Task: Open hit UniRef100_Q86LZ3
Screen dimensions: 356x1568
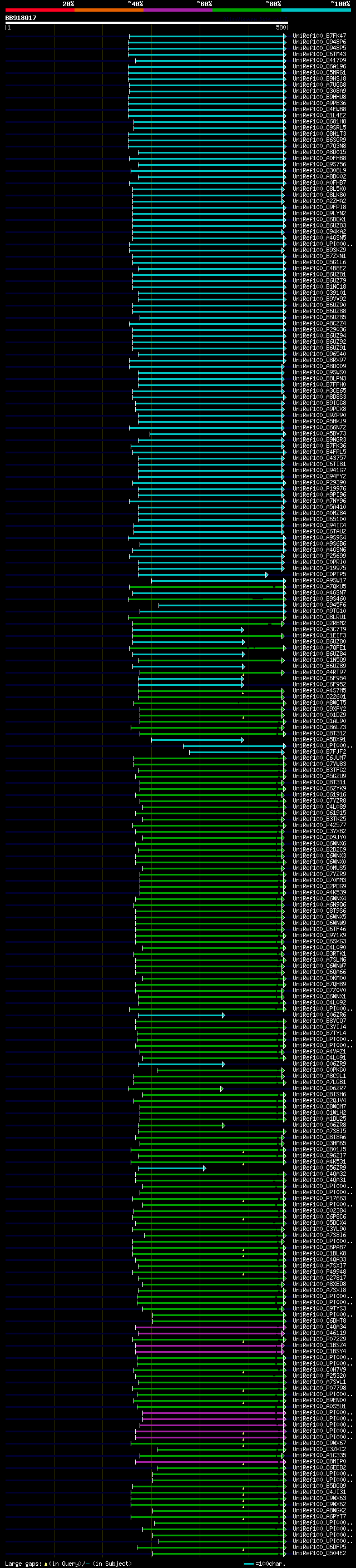Action: (x=319, y=727)
